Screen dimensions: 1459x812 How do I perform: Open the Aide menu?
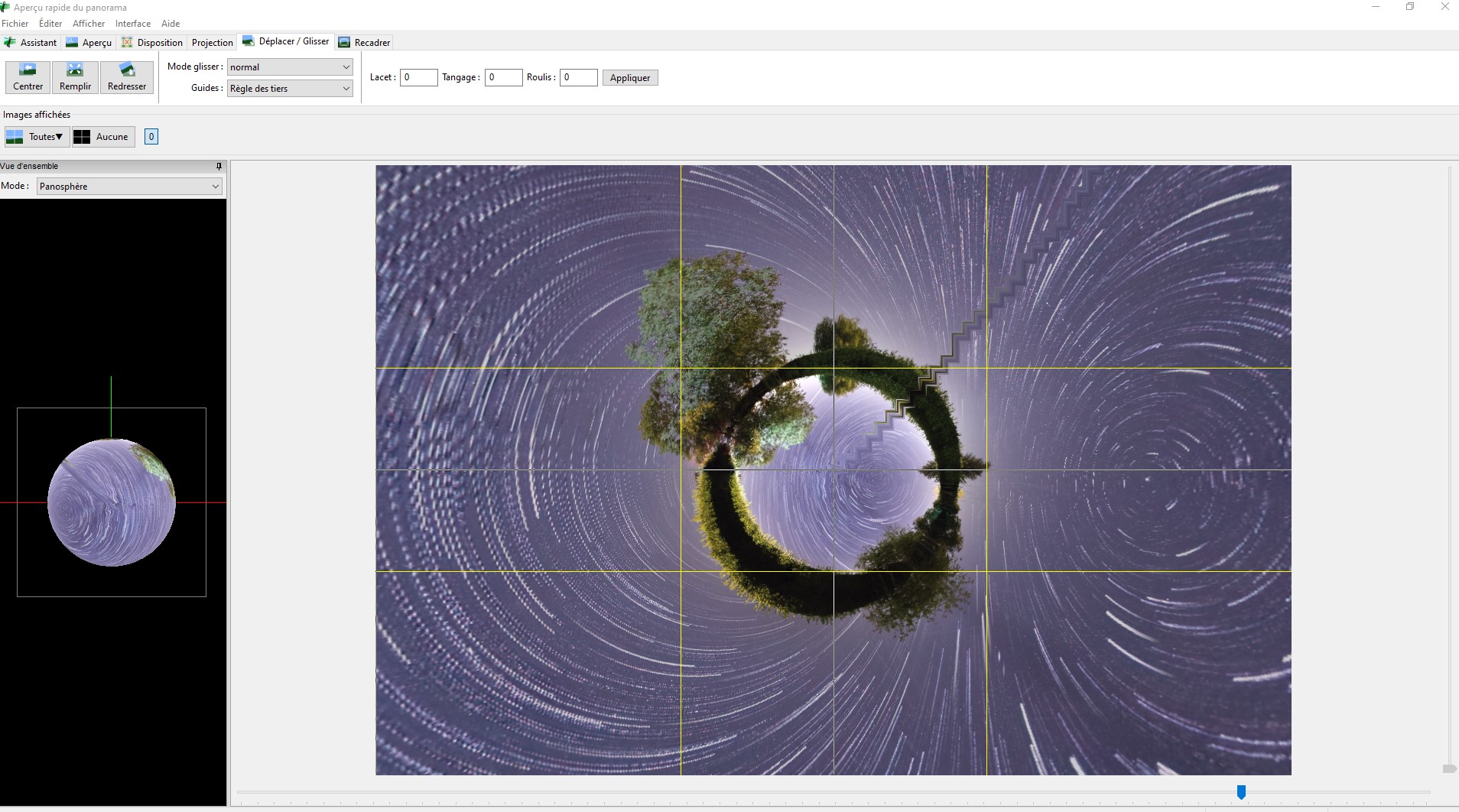tap(171, 24)
